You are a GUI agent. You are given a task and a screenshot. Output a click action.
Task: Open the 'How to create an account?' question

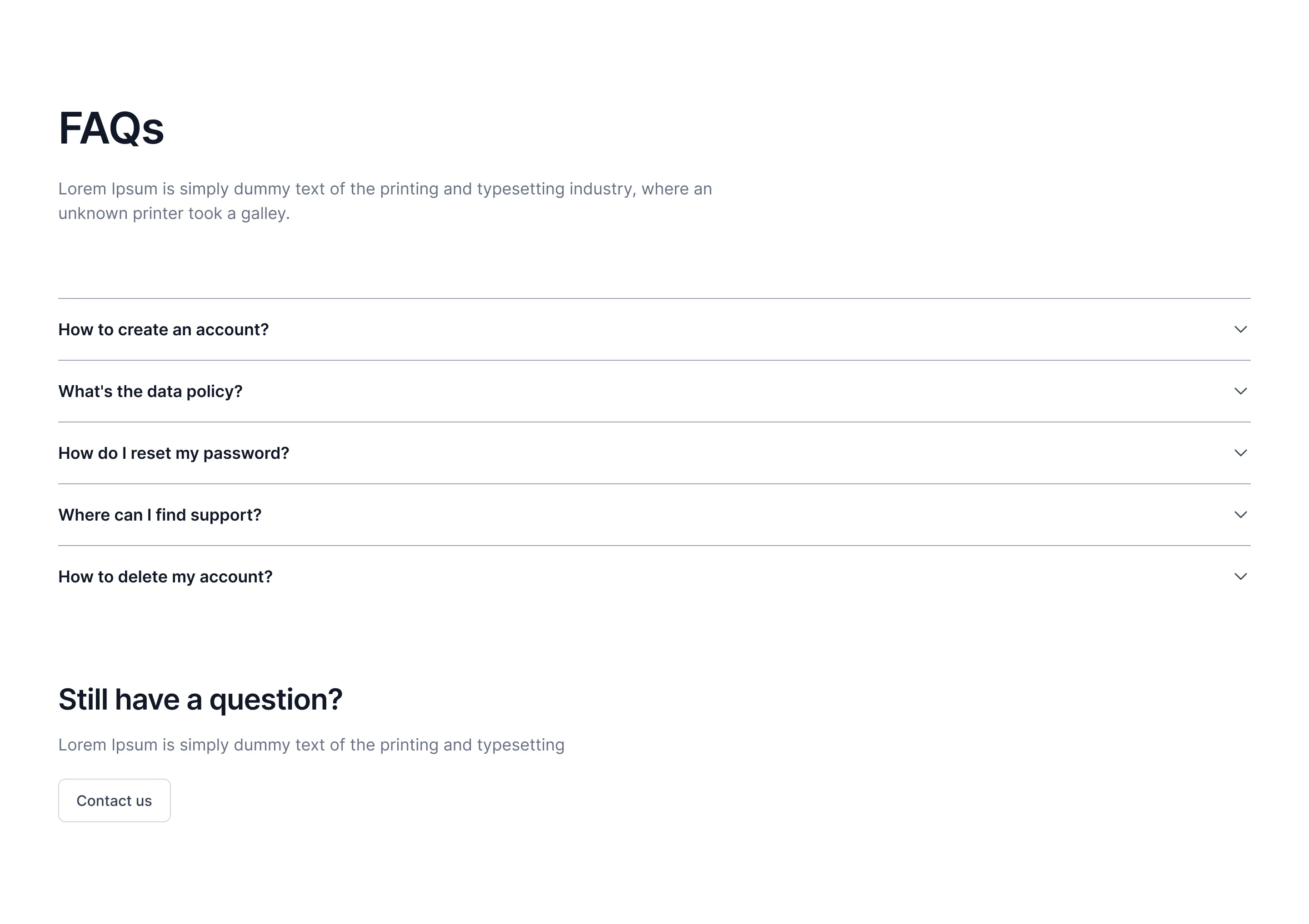tap(163, 329)
